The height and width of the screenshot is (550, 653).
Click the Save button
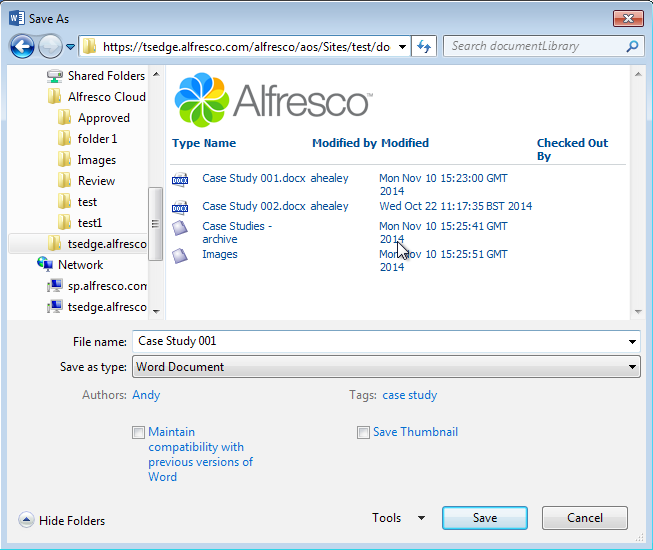[485, 518]
